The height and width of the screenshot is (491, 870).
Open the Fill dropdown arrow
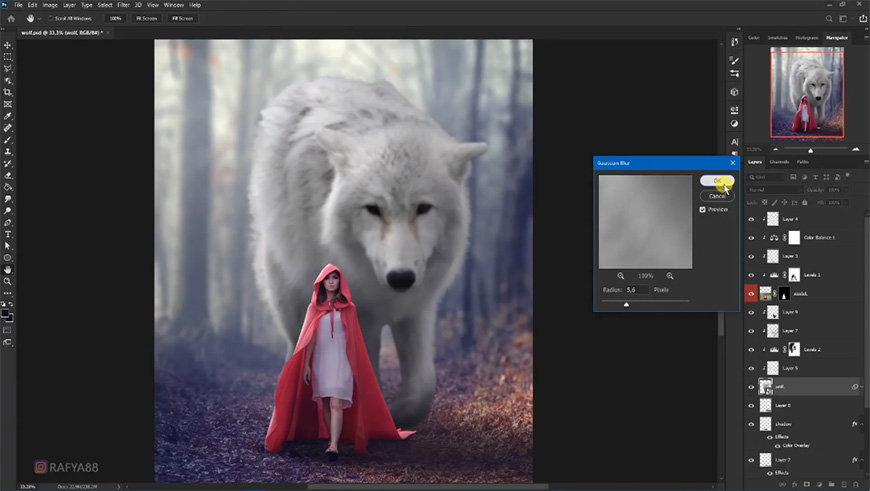[846, 203]
